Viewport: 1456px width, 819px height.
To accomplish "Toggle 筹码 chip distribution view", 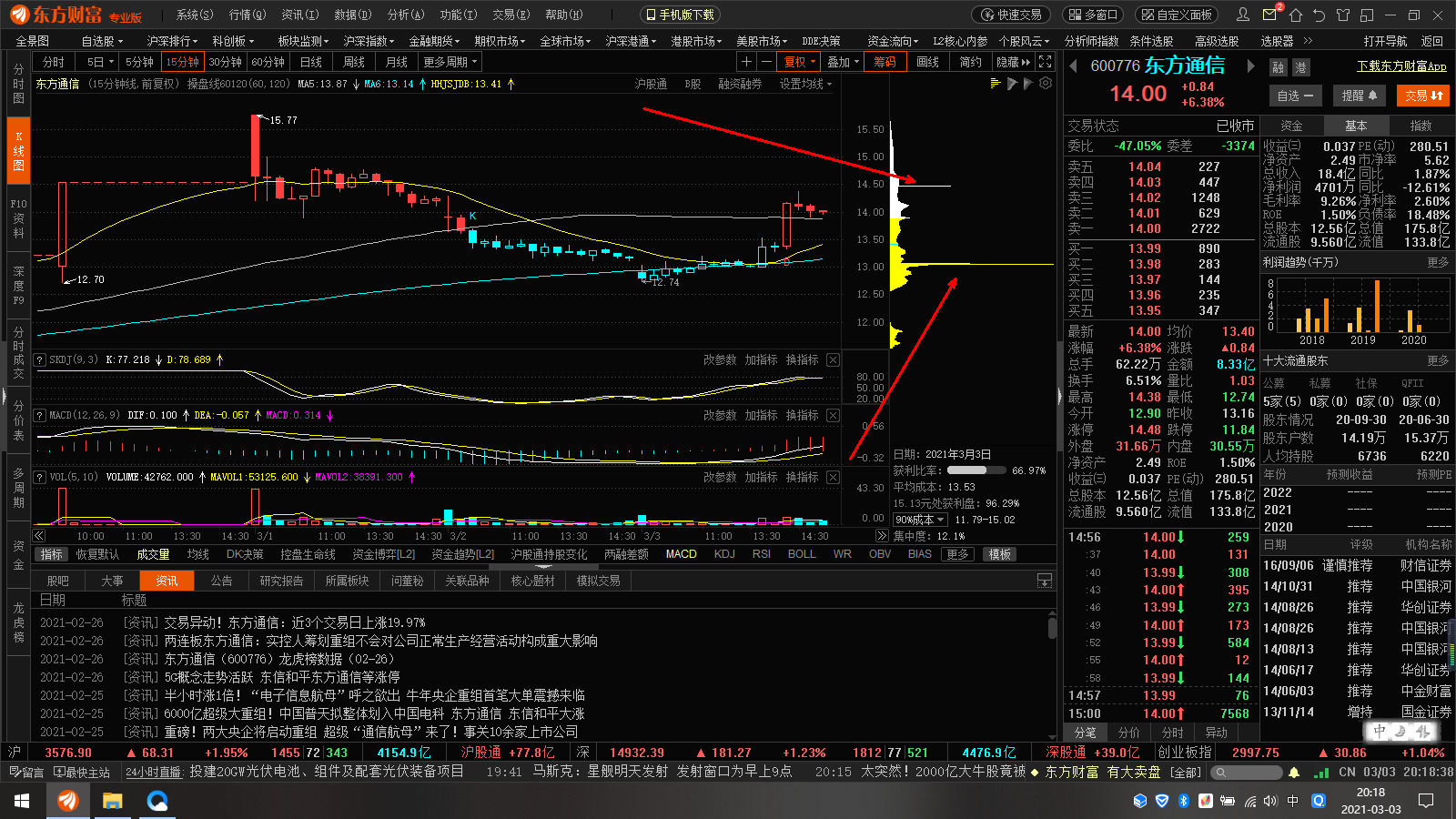I will coord(885,62).
